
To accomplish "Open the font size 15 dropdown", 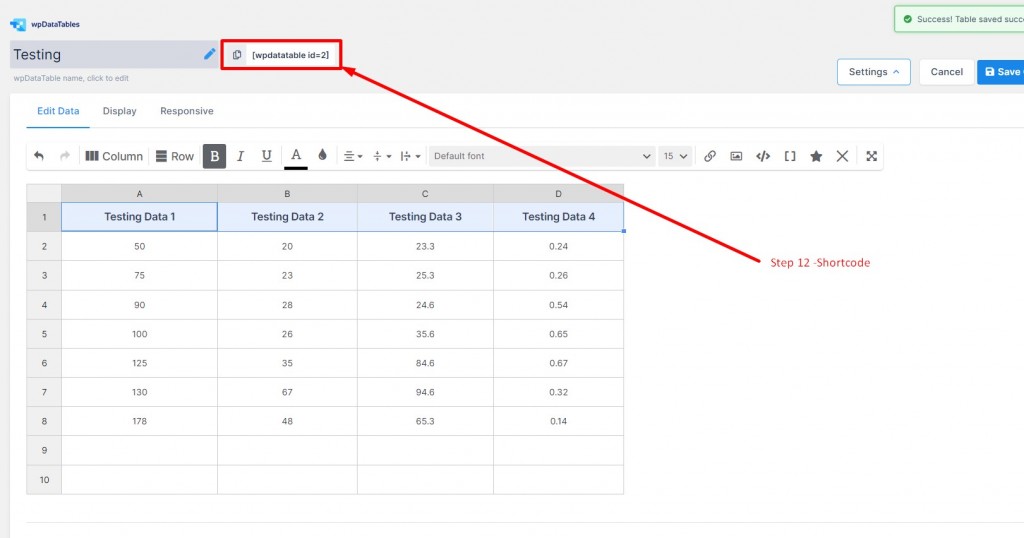I will tap(675, 156).
